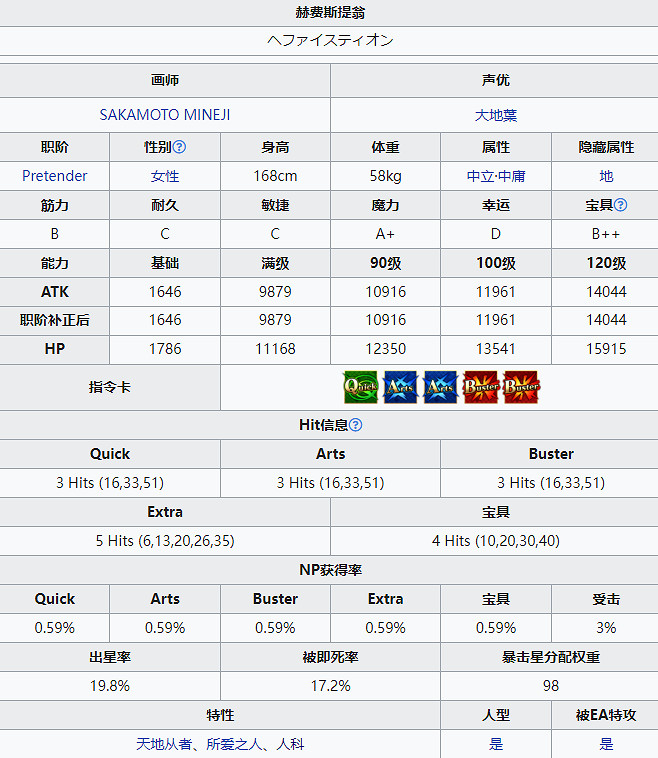Click the last red Buster command card

coord(521,387)
